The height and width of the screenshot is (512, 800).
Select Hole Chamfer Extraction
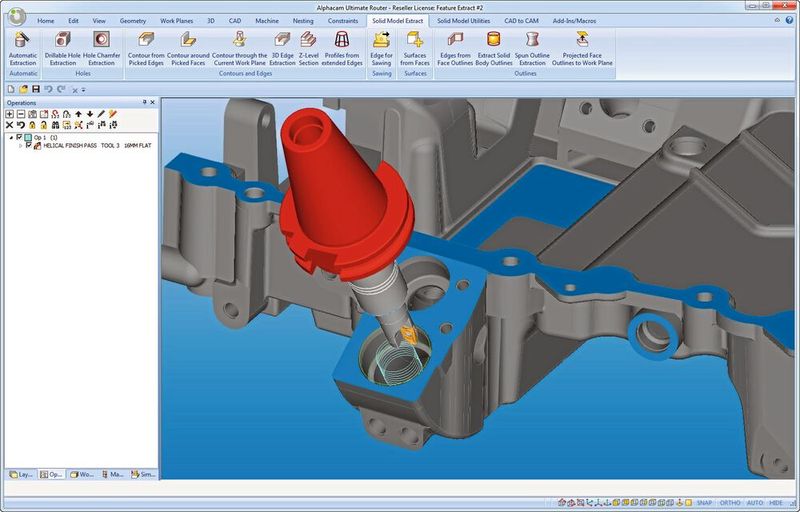101,49
